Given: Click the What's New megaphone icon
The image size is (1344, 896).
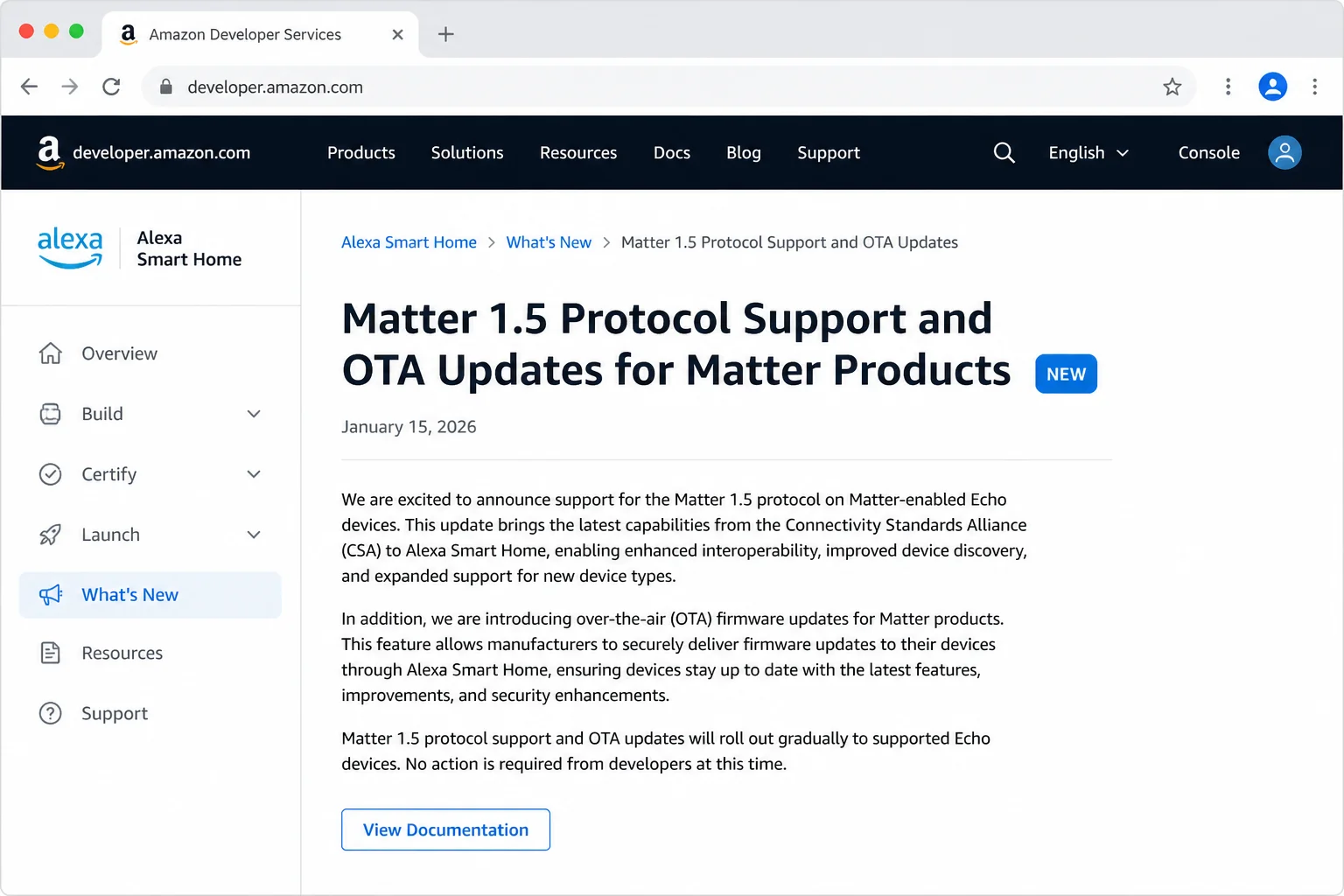Looking at the screenshot, I should click(x=51, y=595).
